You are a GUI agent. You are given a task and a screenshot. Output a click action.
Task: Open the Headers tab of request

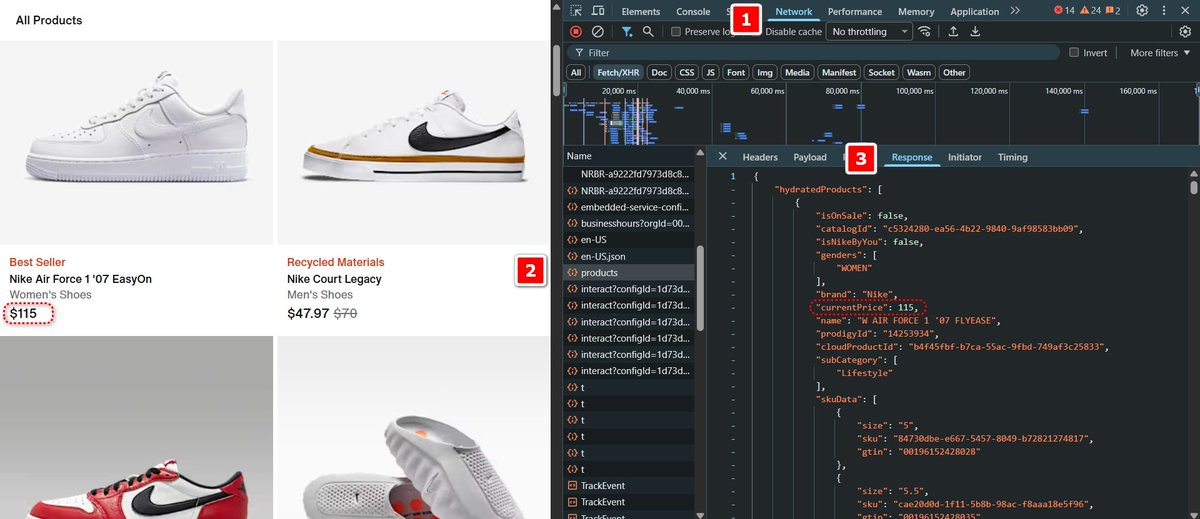tap(760, 158)
